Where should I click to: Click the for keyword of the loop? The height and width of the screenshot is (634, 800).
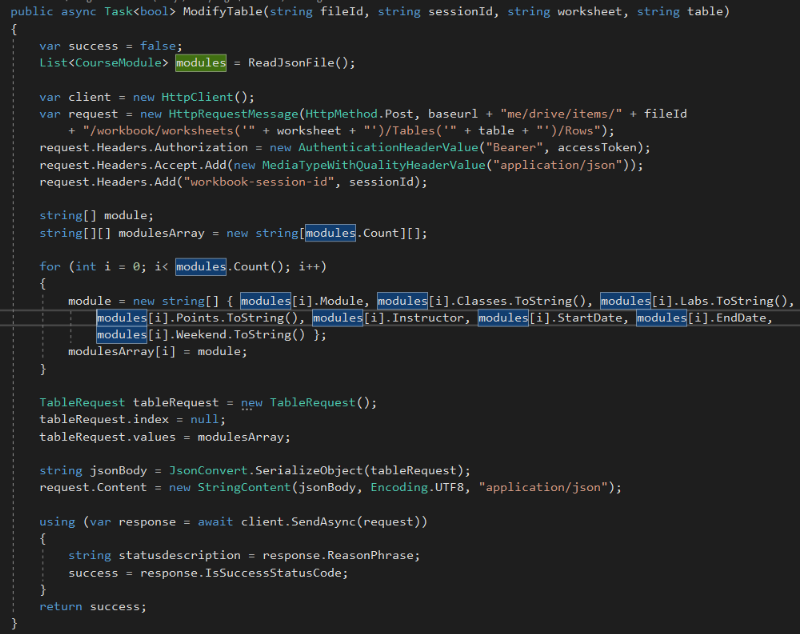[x=50, y=266]
